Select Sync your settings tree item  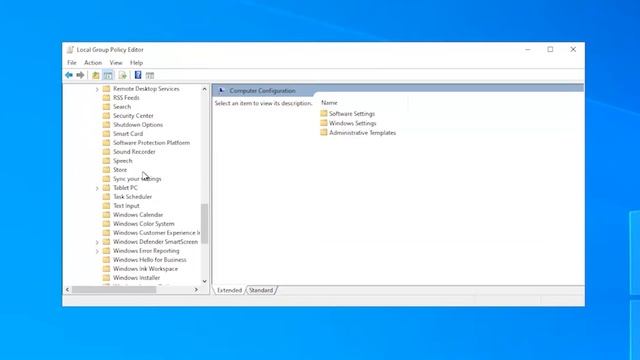pyautogui.click(x=137, y=179)
